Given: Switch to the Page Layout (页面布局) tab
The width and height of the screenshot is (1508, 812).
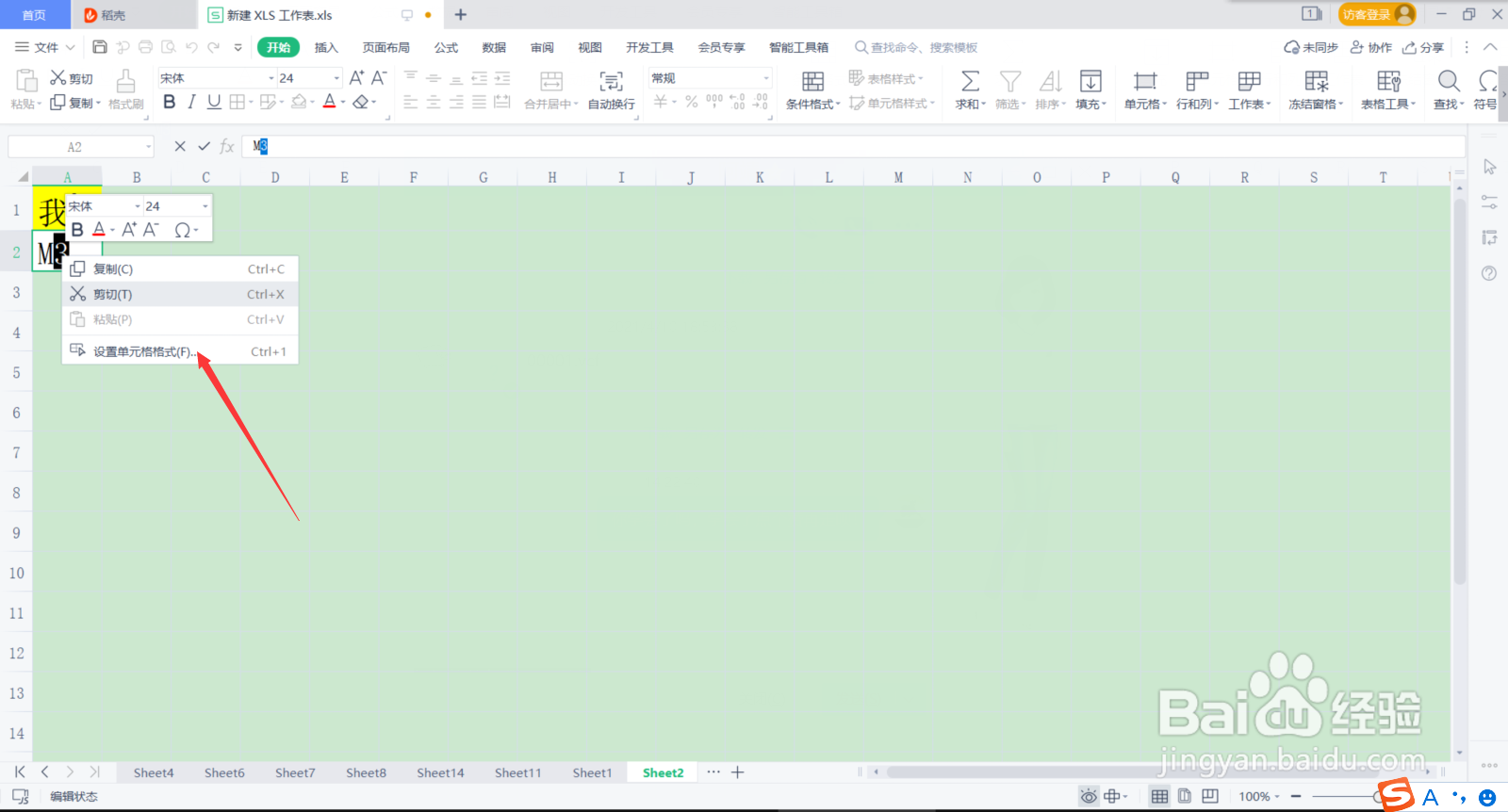Looking at the screenshot, I should coord(386,47).
